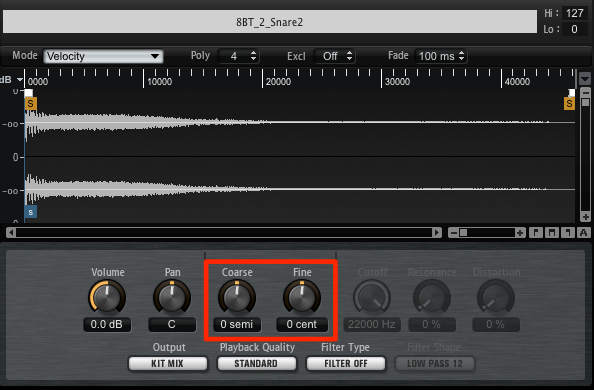Click the Excl Off stepper arrows
Screen dimensions: 594x390
tap(349, 56)
